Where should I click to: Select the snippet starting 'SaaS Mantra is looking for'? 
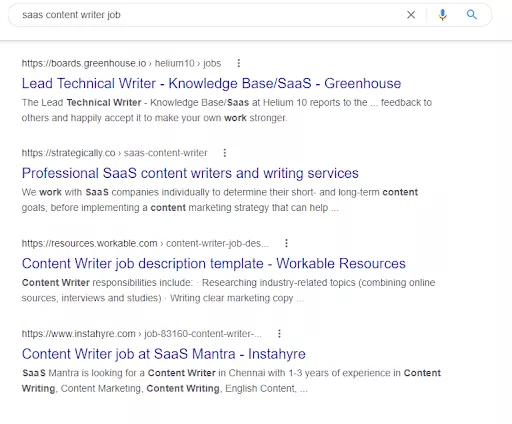click(x=231, y=381)
